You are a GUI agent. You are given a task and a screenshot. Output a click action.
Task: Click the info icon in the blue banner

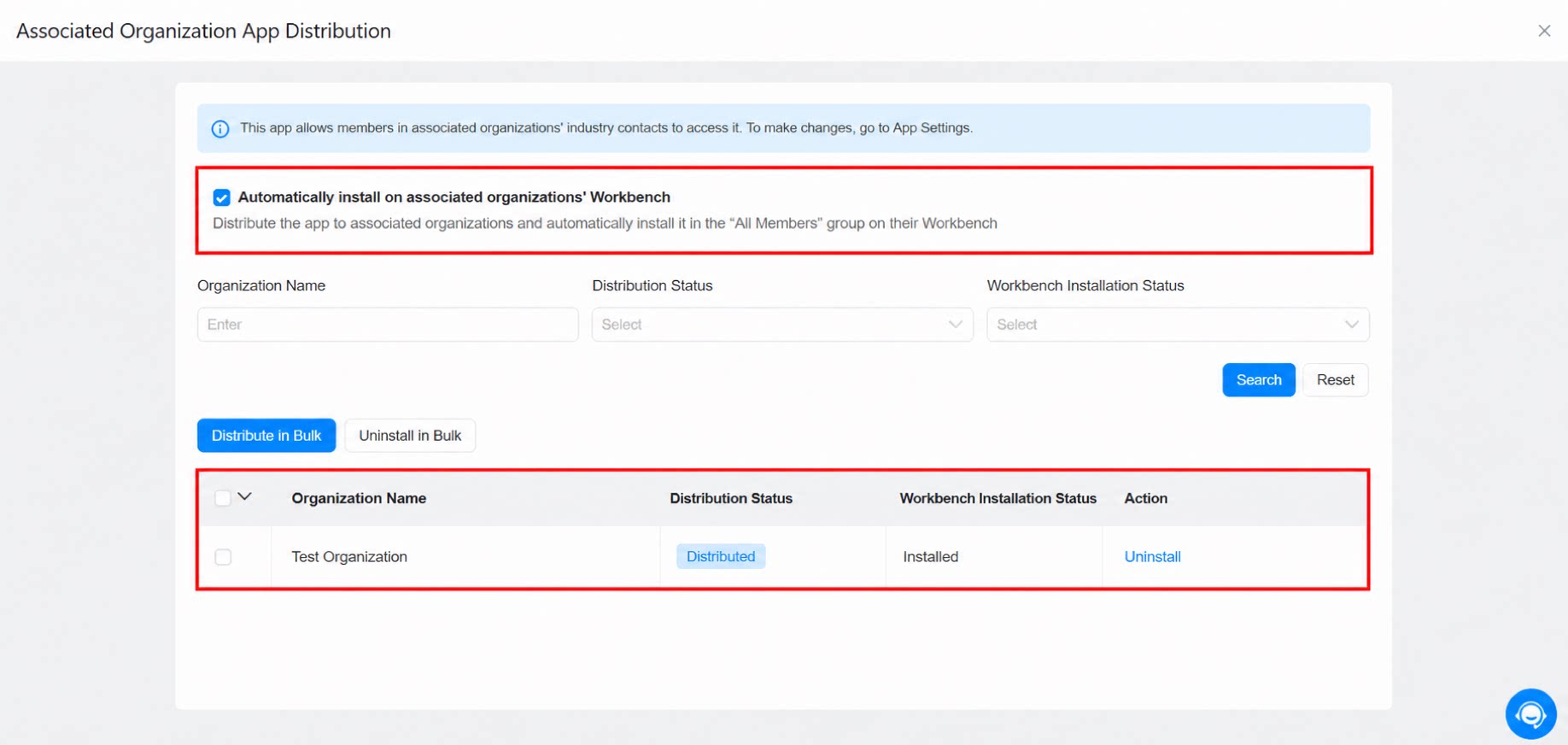pos(220,129)
